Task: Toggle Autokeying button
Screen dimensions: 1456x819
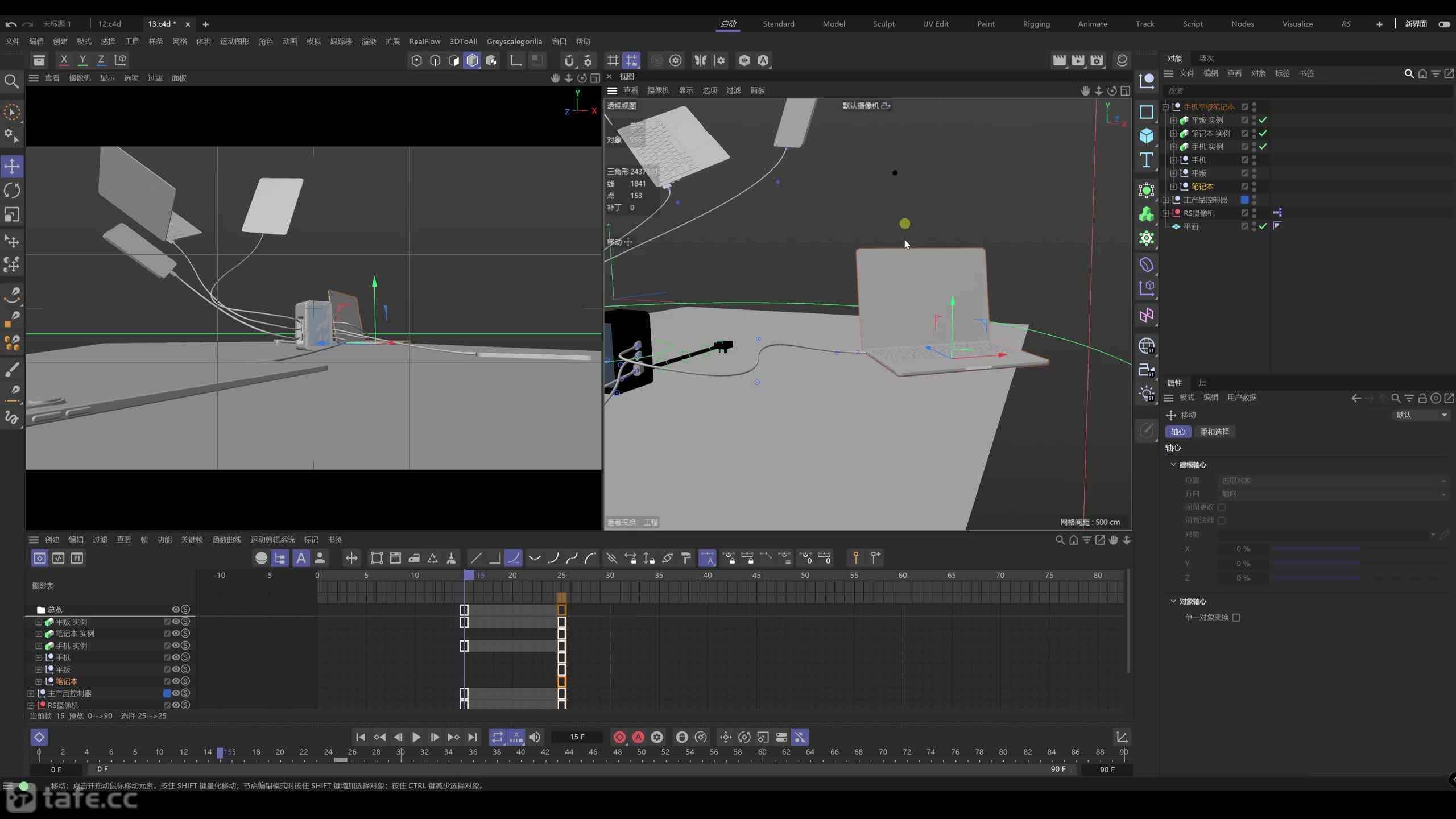Action: pyautogui.click(x=638, y=737)
